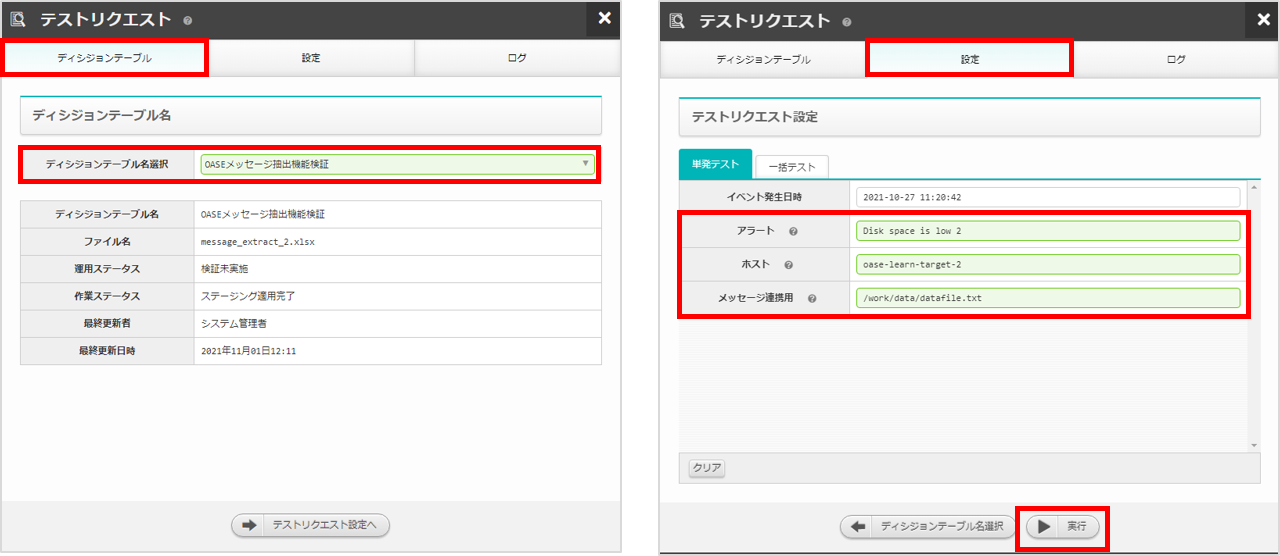Click システム管理者 value
This screenshot has width=1280, height=556.
click(233, 323)
